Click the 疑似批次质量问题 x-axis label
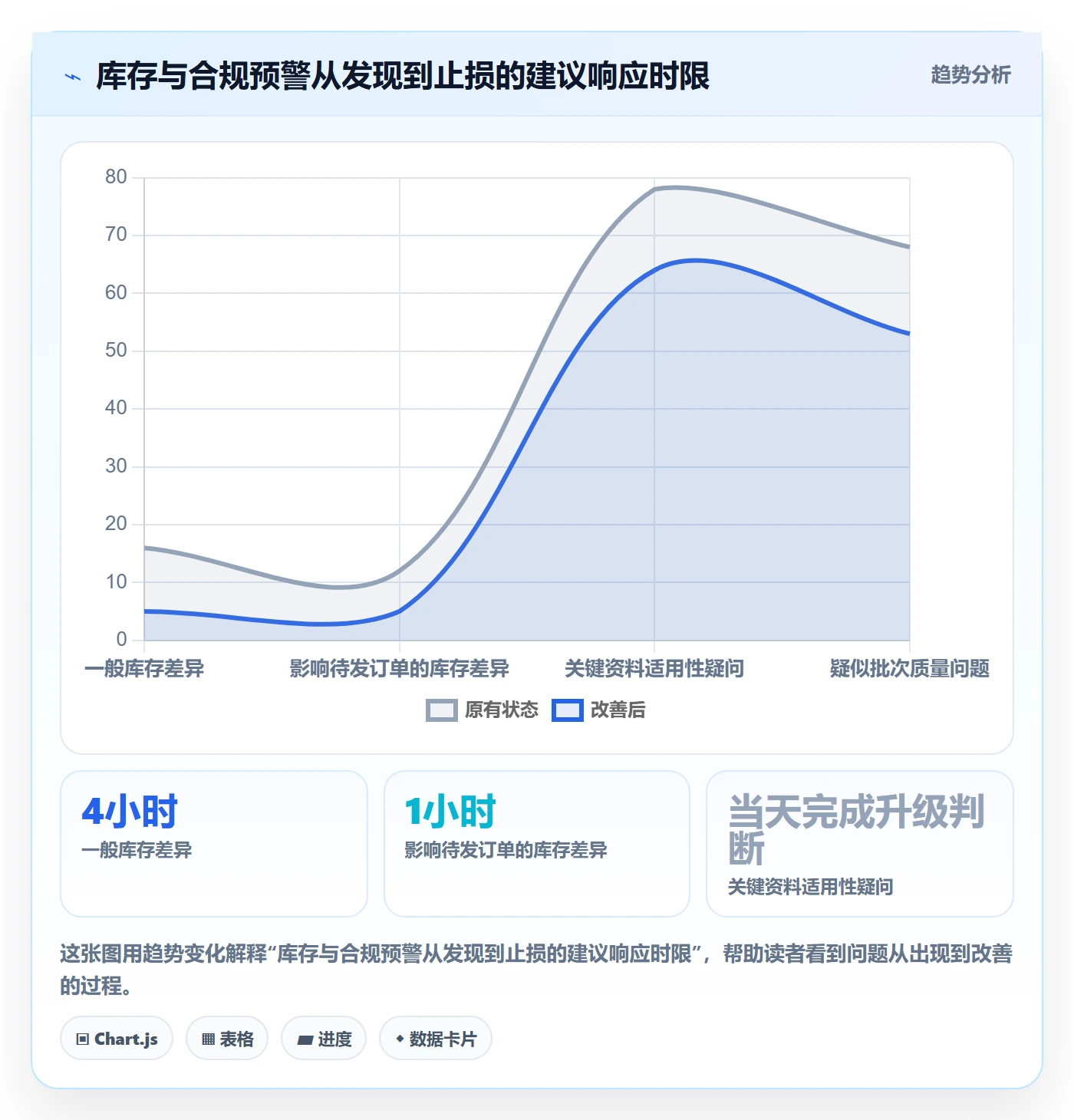Image resolution: width=1074 pixels, height=1120 pixels. pyautogui.click(x=909, y=669)
